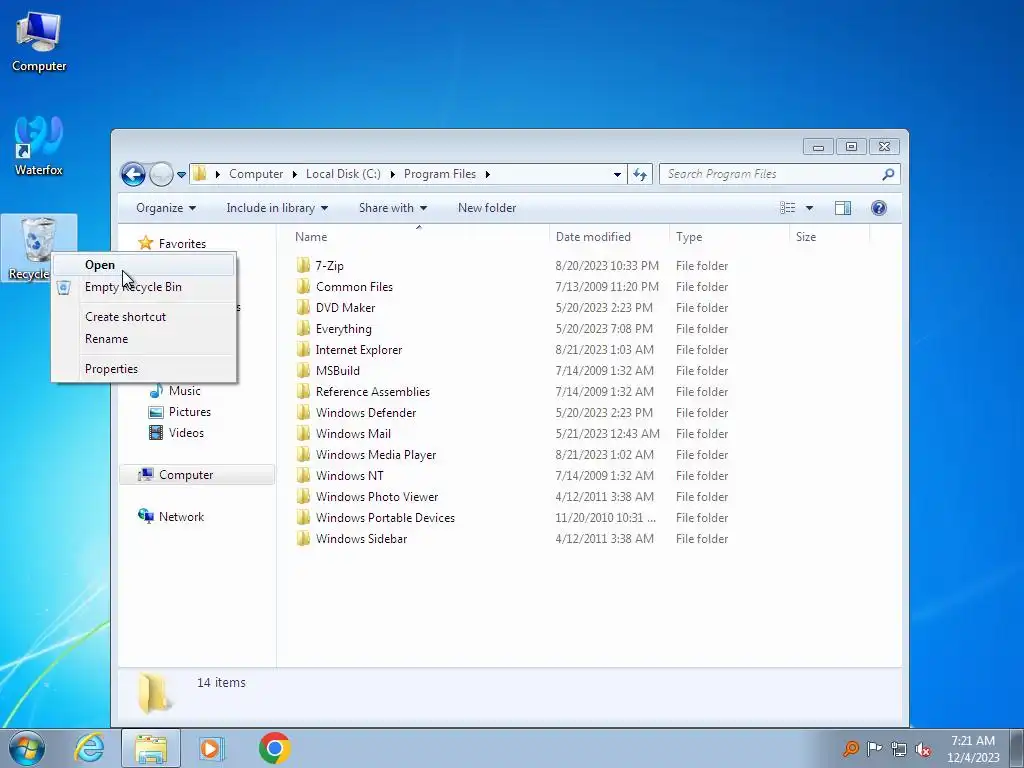Expand arrow after Computer breadcrumb
The width and height of the screenshot is (1024, 768).
coord(295,174)
